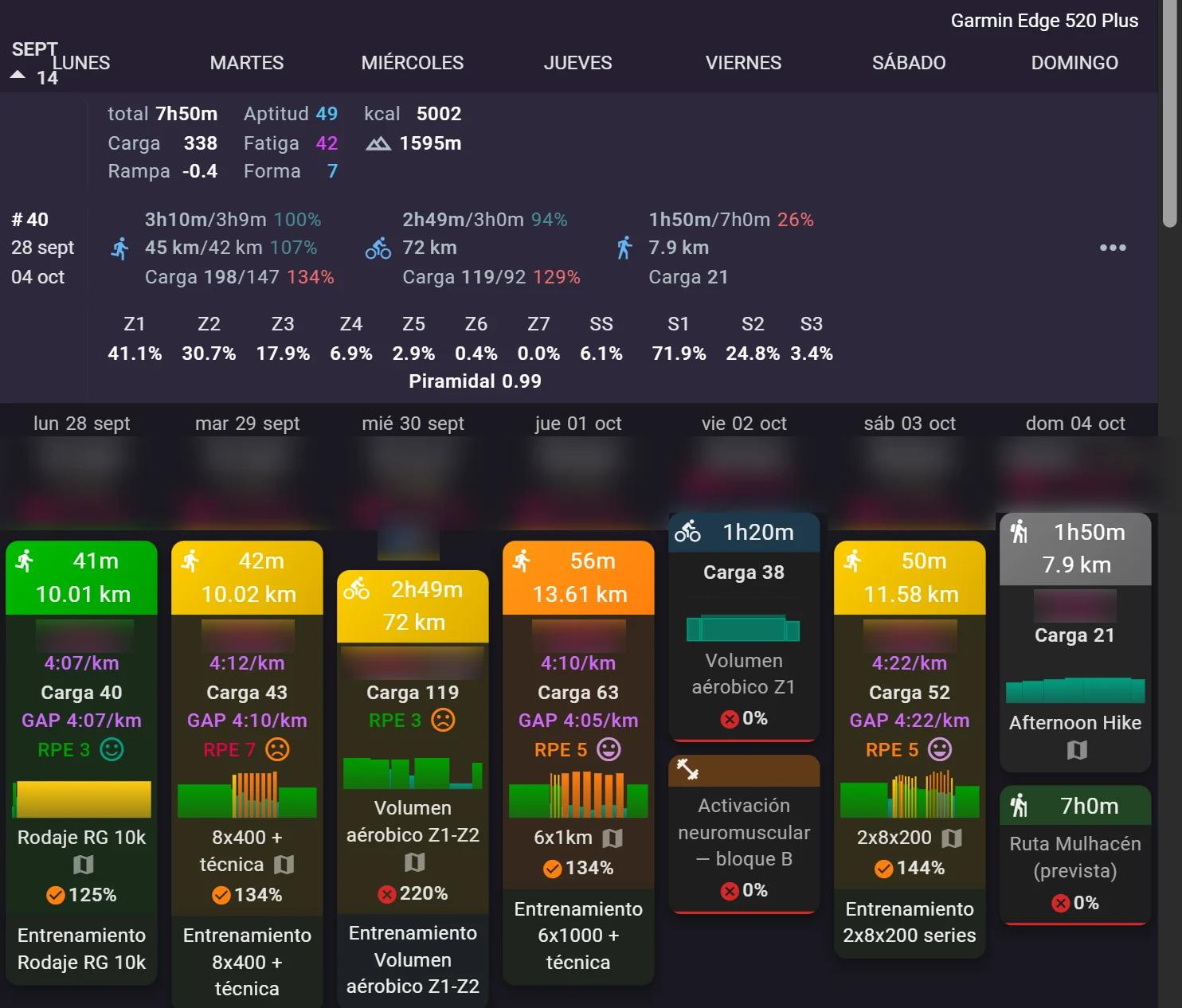Click Monday run yellow intensity chart
The width and height of the screenshot is (1182, 1008).
tap(82, 799)
